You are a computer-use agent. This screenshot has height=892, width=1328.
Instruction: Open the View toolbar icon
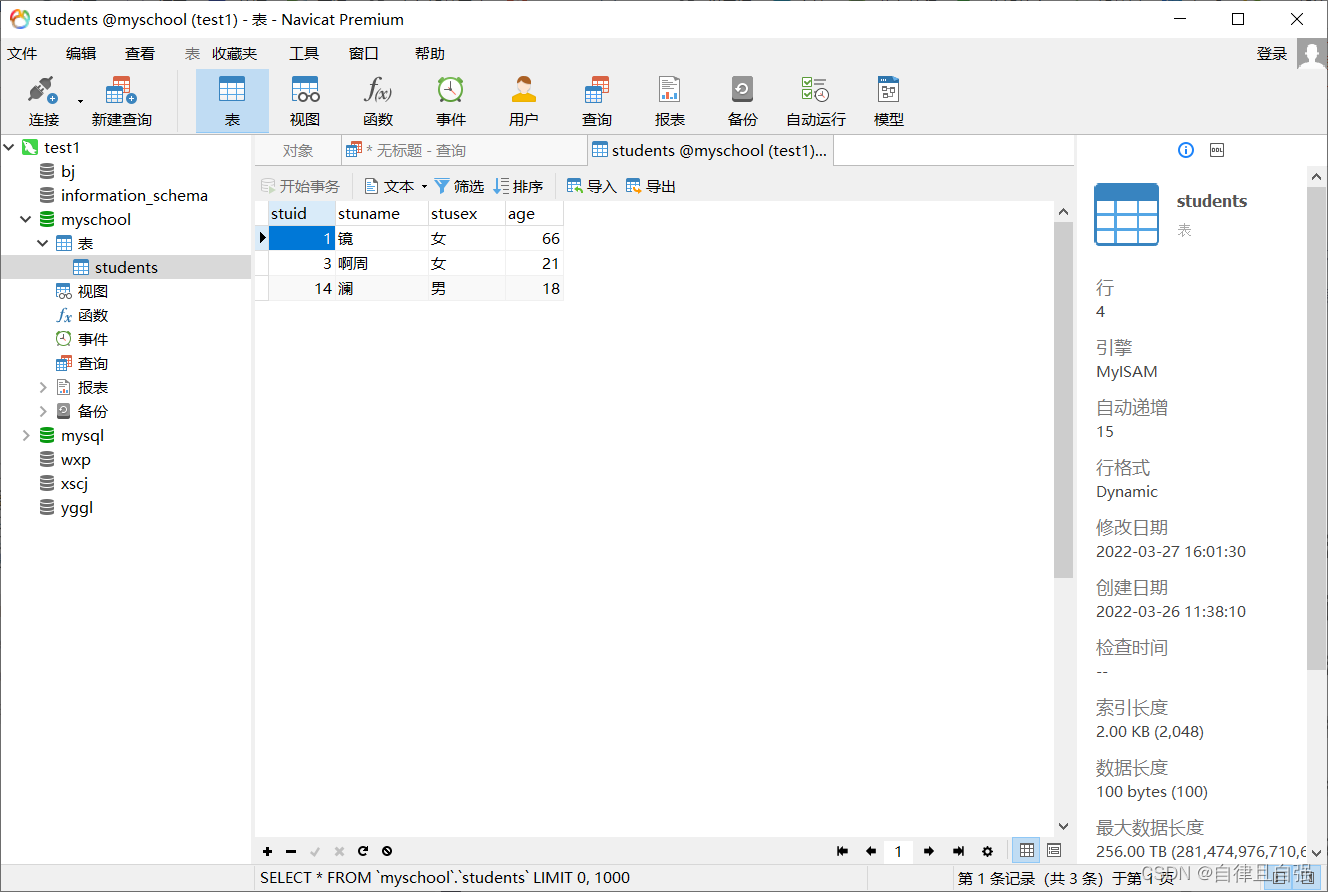click(x=305, y=90)
